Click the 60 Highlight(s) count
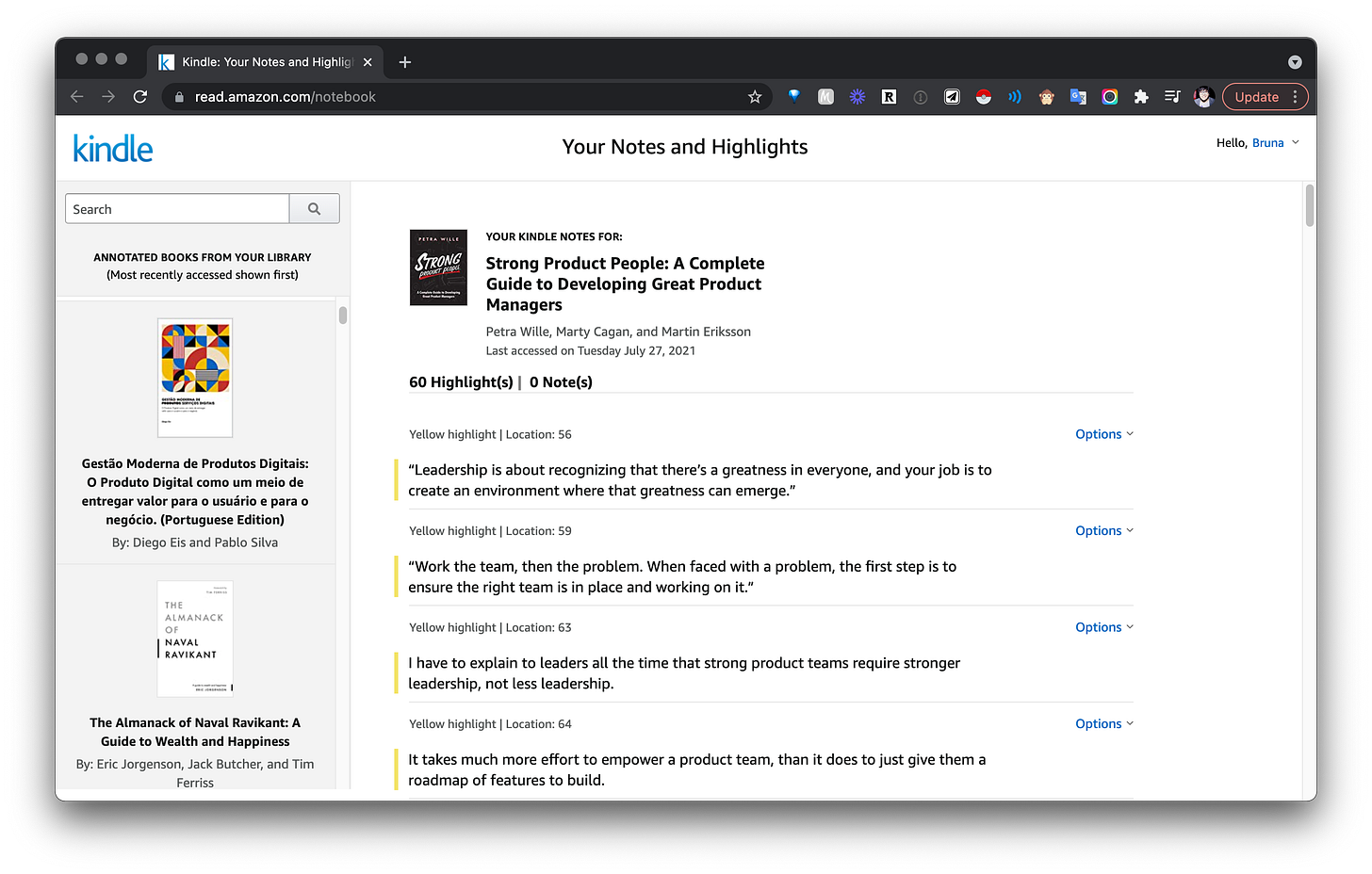This screenshot has height=874, width=1372. tap(461, 382)
